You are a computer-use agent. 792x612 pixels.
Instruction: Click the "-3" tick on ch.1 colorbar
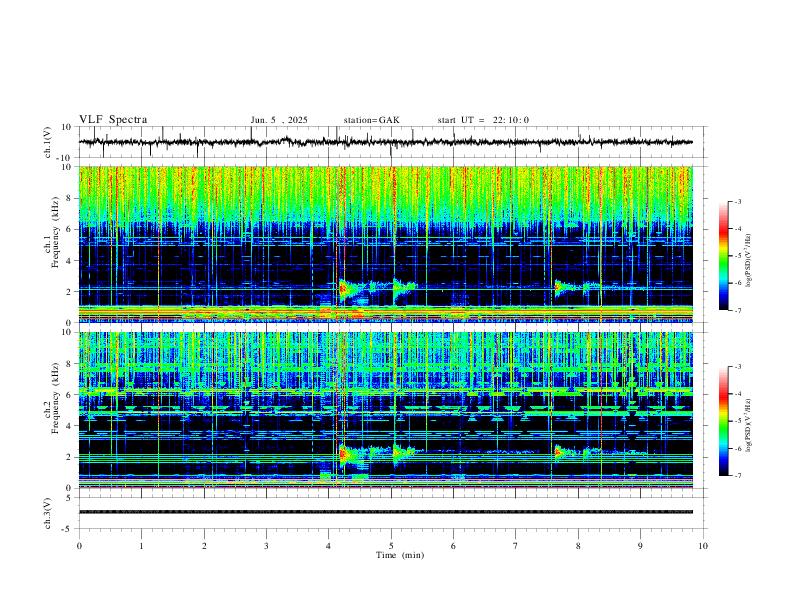pyautogui.click(x=737, y=201)
